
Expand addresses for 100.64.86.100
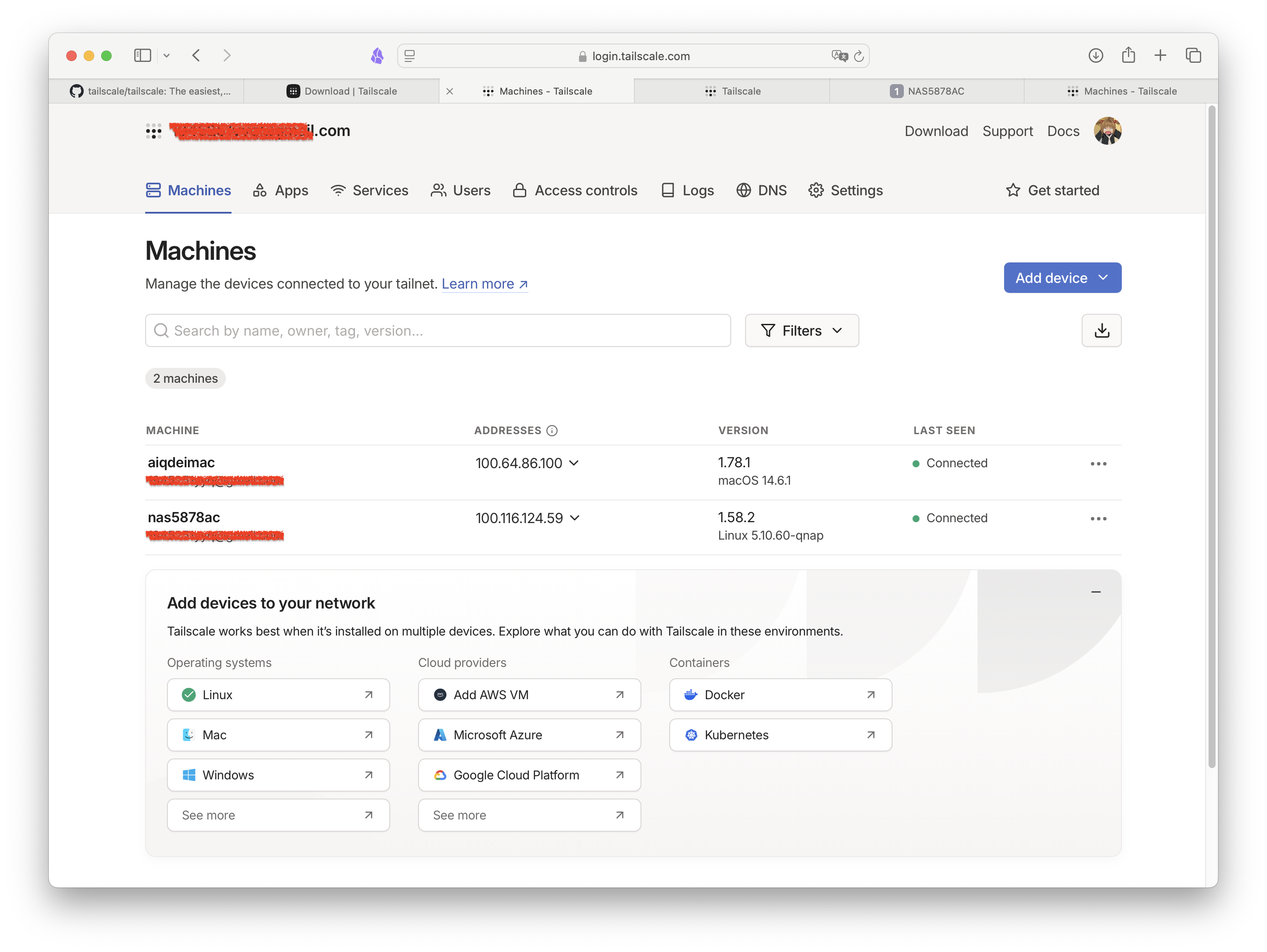574,463
